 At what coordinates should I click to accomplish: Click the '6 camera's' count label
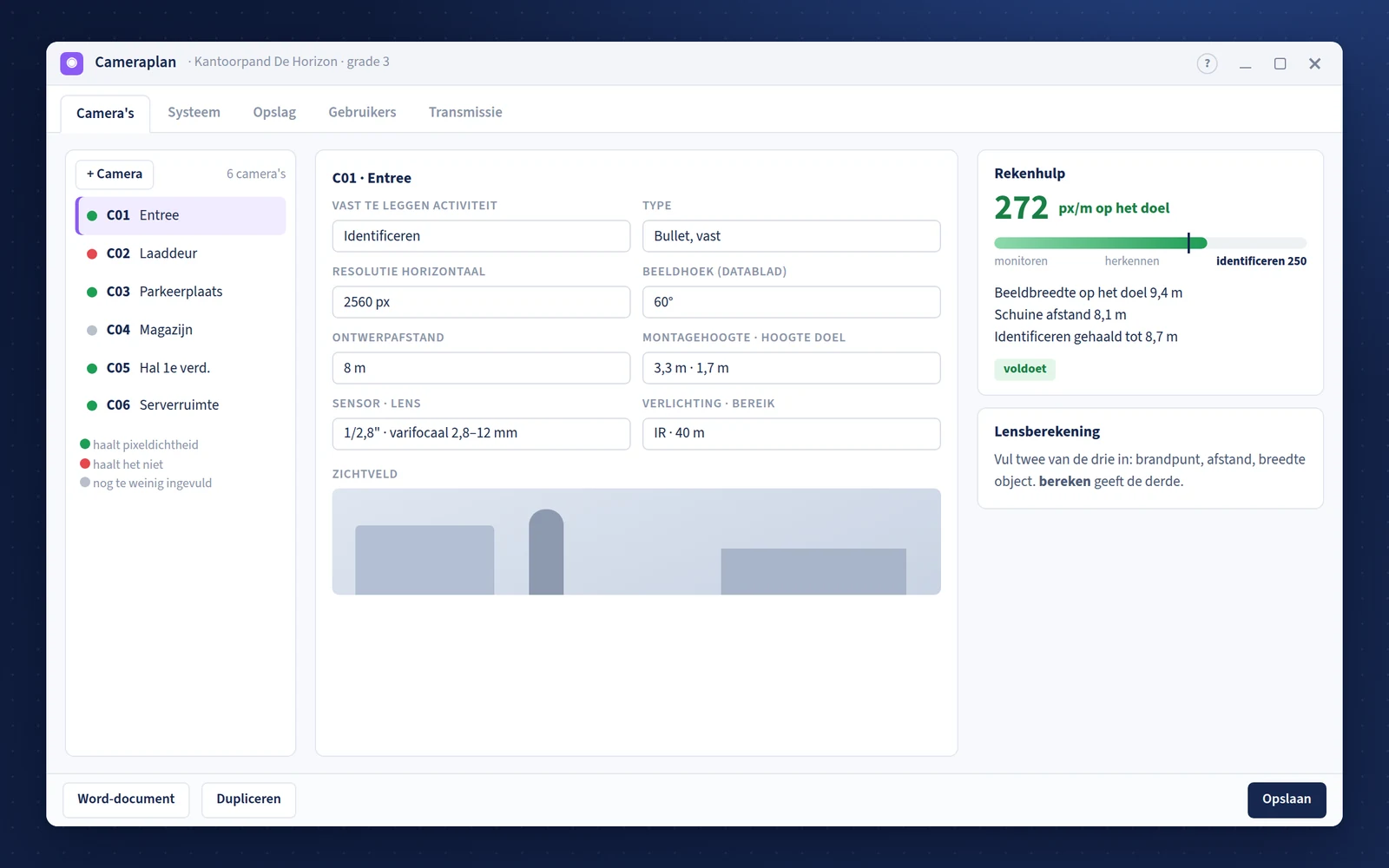tap(256, 174)
